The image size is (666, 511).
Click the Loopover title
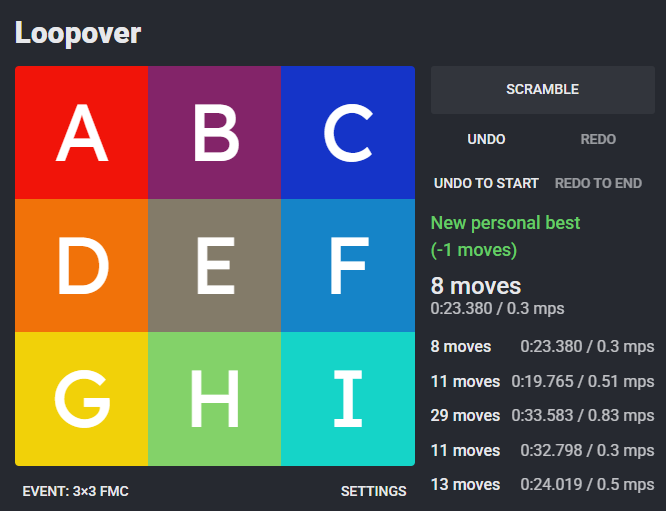[x=78, y=33]
